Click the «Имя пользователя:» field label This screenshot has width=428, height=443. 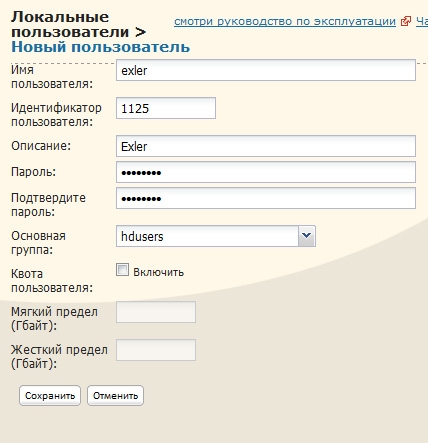(52, 77)
